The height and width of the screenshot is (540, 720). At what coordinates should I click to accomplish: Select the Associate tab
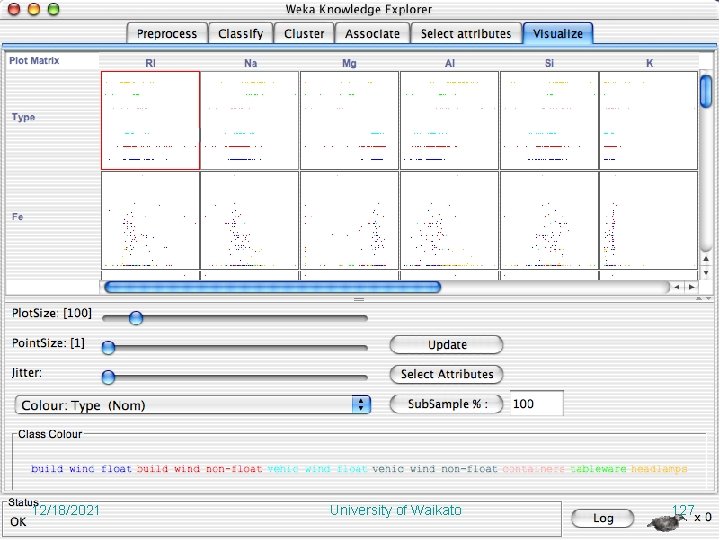(372, 34)
